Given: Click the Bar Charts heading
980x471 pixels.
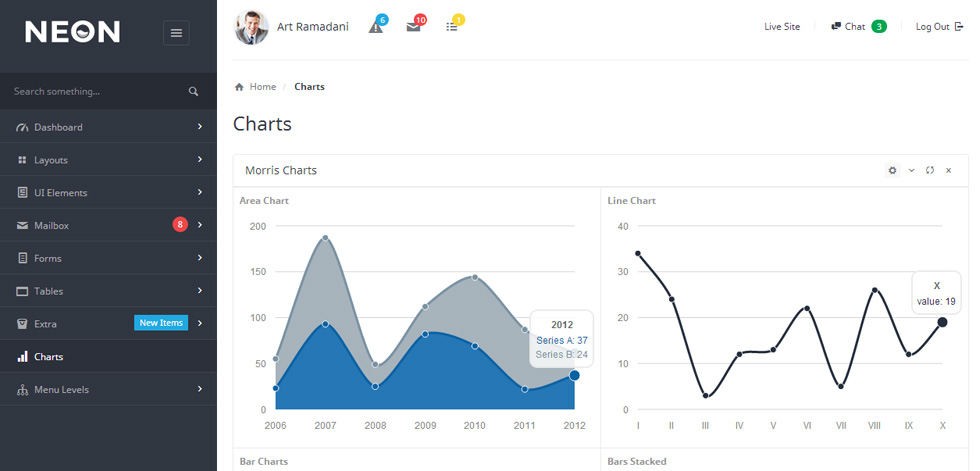Looking at the screenshot, I should 264,462.
